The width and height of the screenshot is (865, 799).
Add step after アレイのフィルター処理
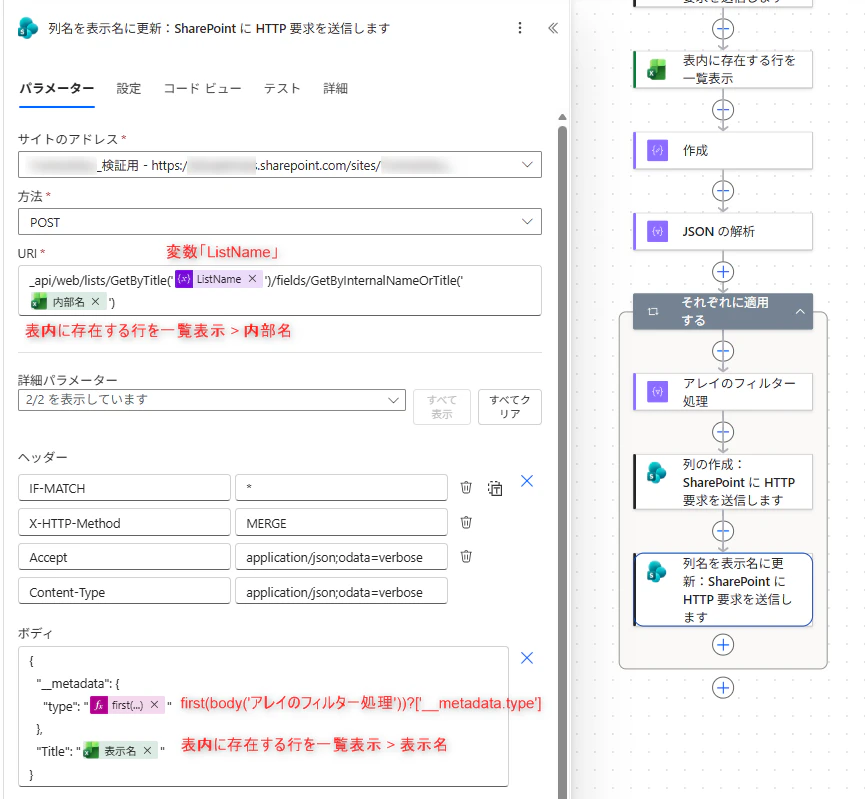pyautogui.click(x=723, y=432)
